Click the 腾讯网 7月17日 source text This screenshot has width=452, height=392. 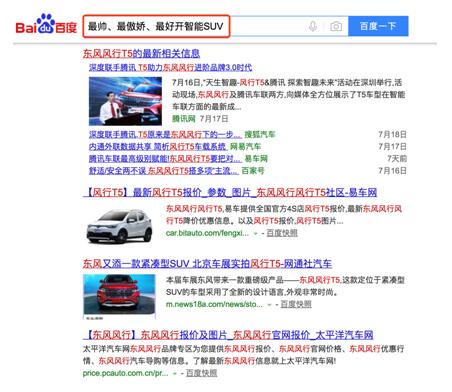click(x=200, y=119)
